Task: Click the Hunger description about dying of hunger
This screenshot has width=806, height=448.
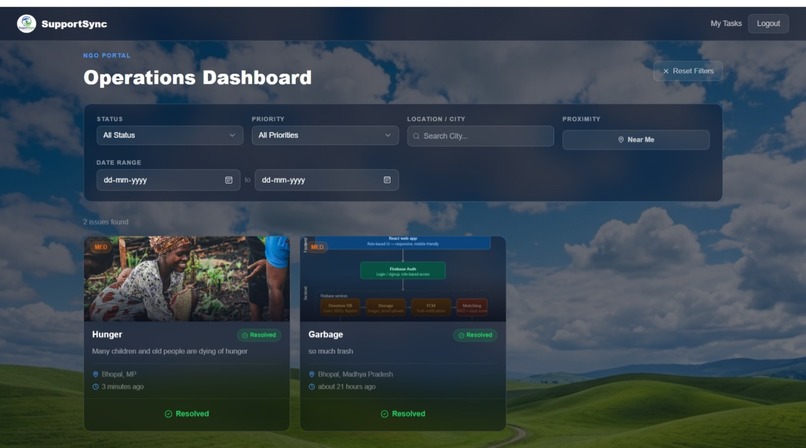Action: [170, 351]
